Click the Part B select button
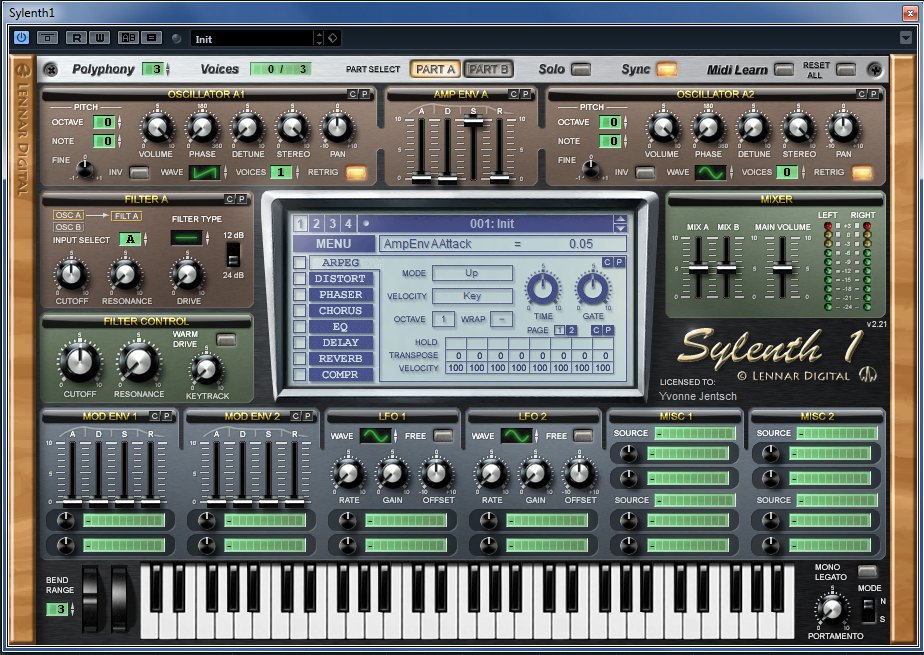Image resolution: width=924 pixels, height=655 pixels. 488,70
